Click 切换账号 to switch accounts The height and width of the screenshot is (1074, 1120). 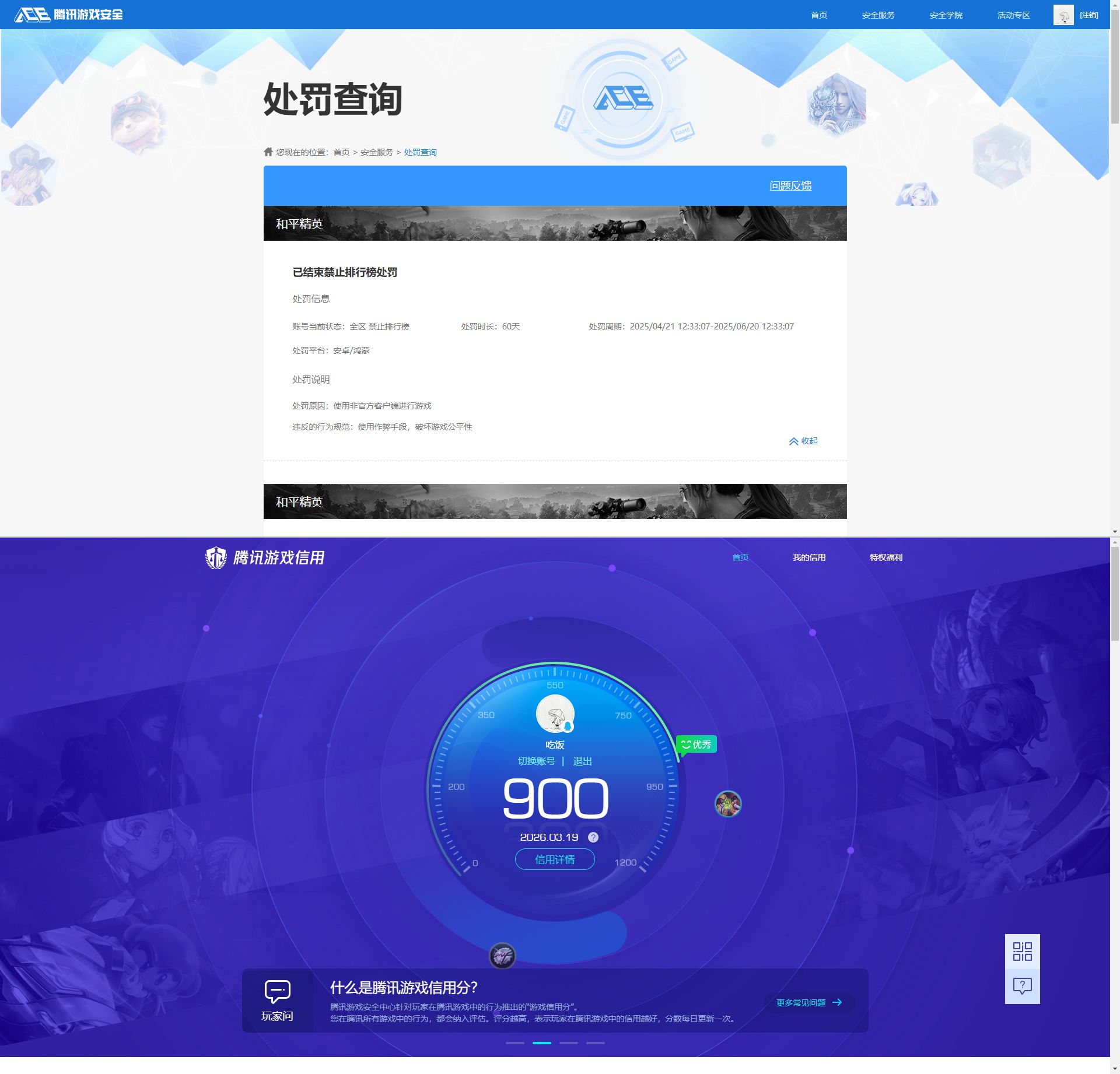pyautogui.click(x=537, y=761)
